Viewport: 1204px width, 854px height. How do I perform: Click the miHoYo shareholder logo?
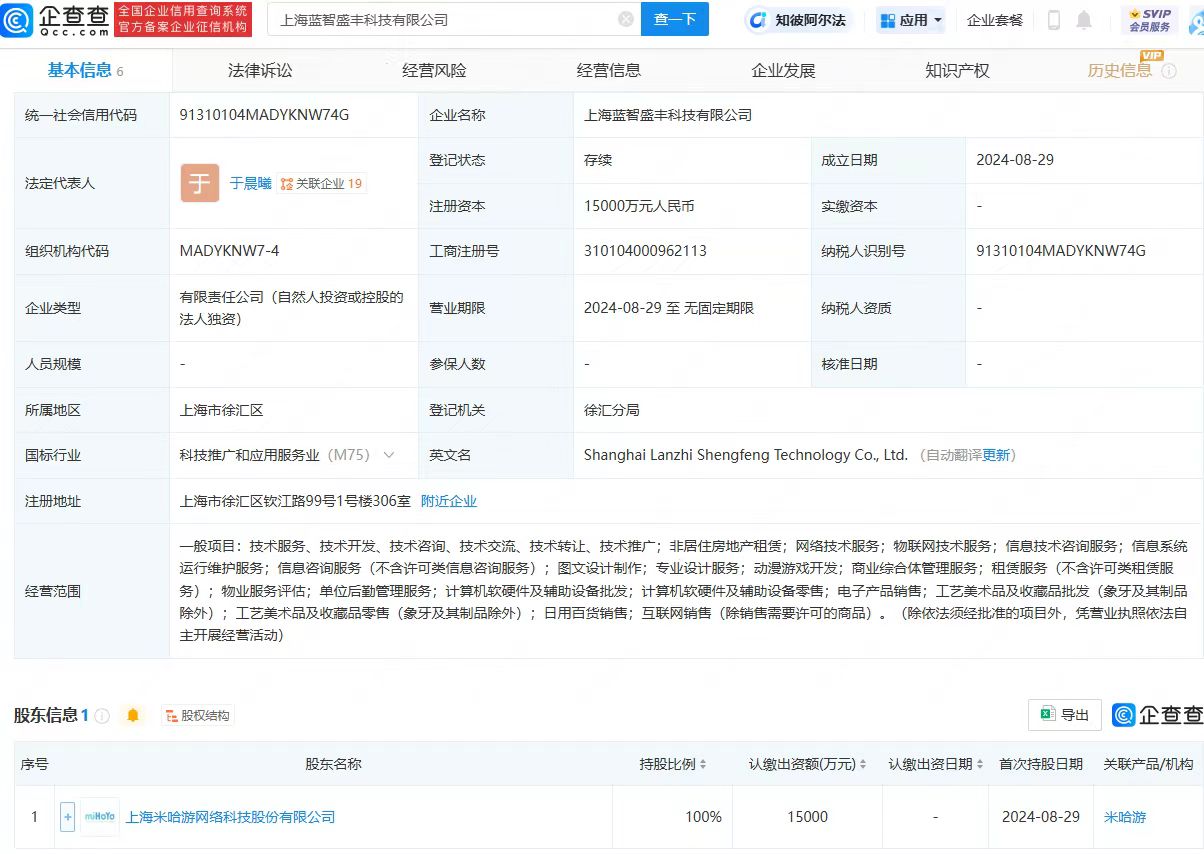[100, 817]
